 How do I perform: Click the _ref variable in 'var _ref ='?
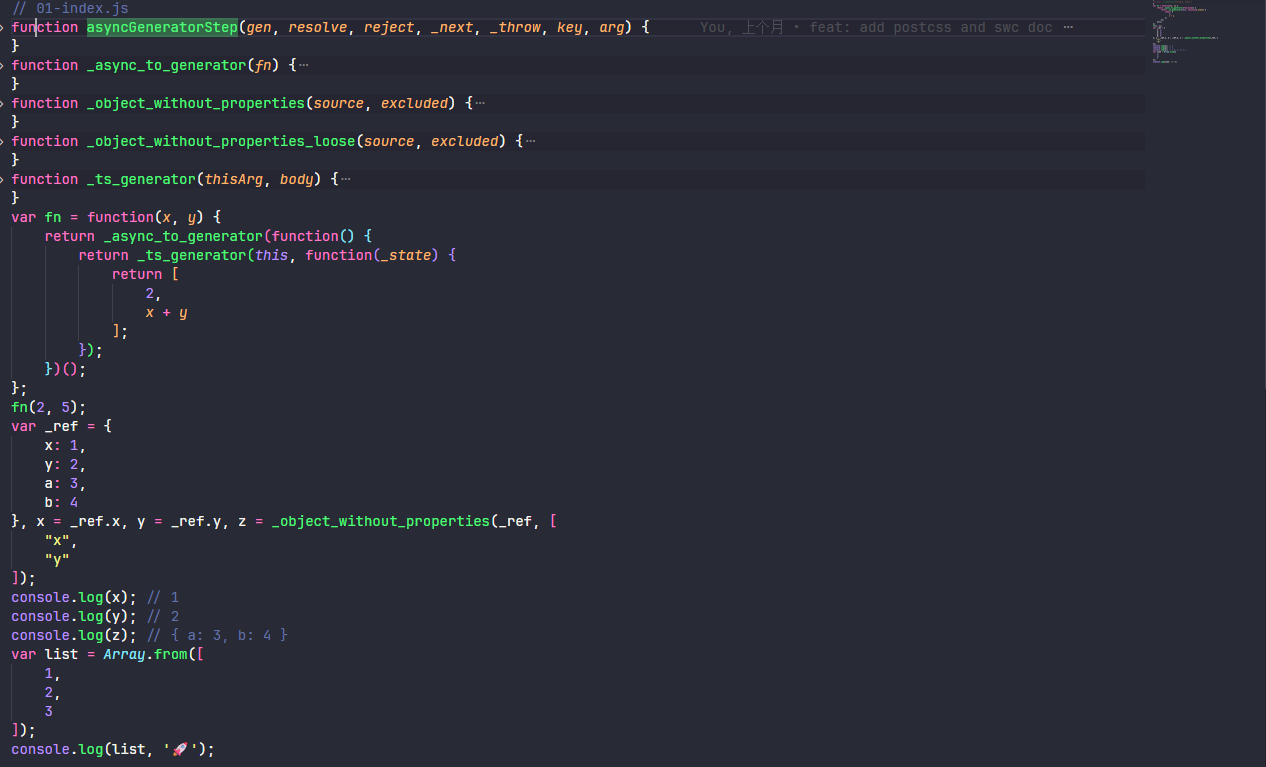tap(61, 426)
